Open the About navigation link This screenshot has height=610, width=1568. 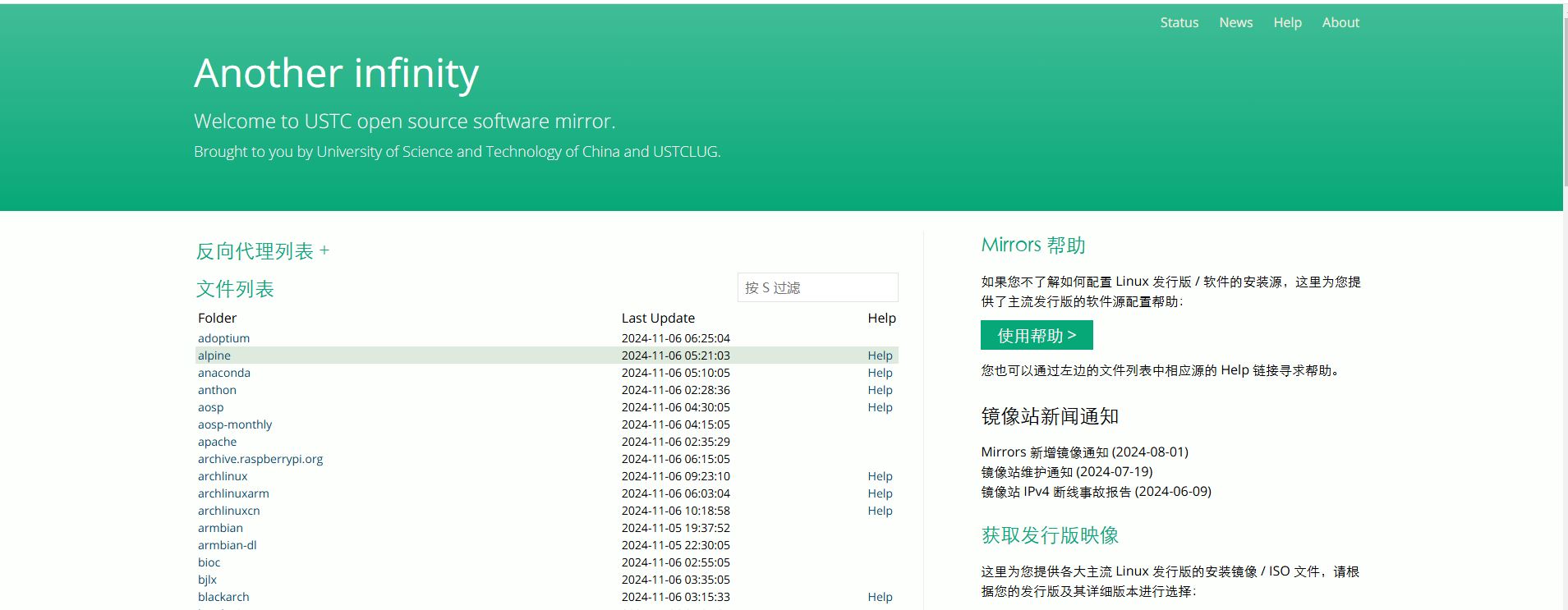tap(1340, 23)
